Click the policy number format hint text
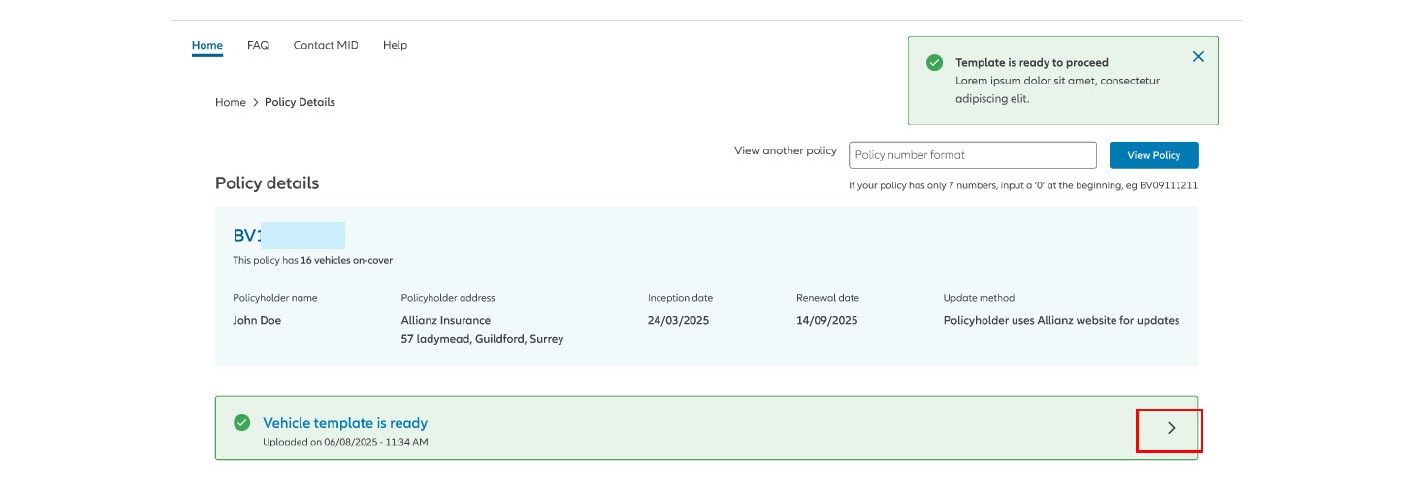1414x490 pixels. coord(1023,185)
